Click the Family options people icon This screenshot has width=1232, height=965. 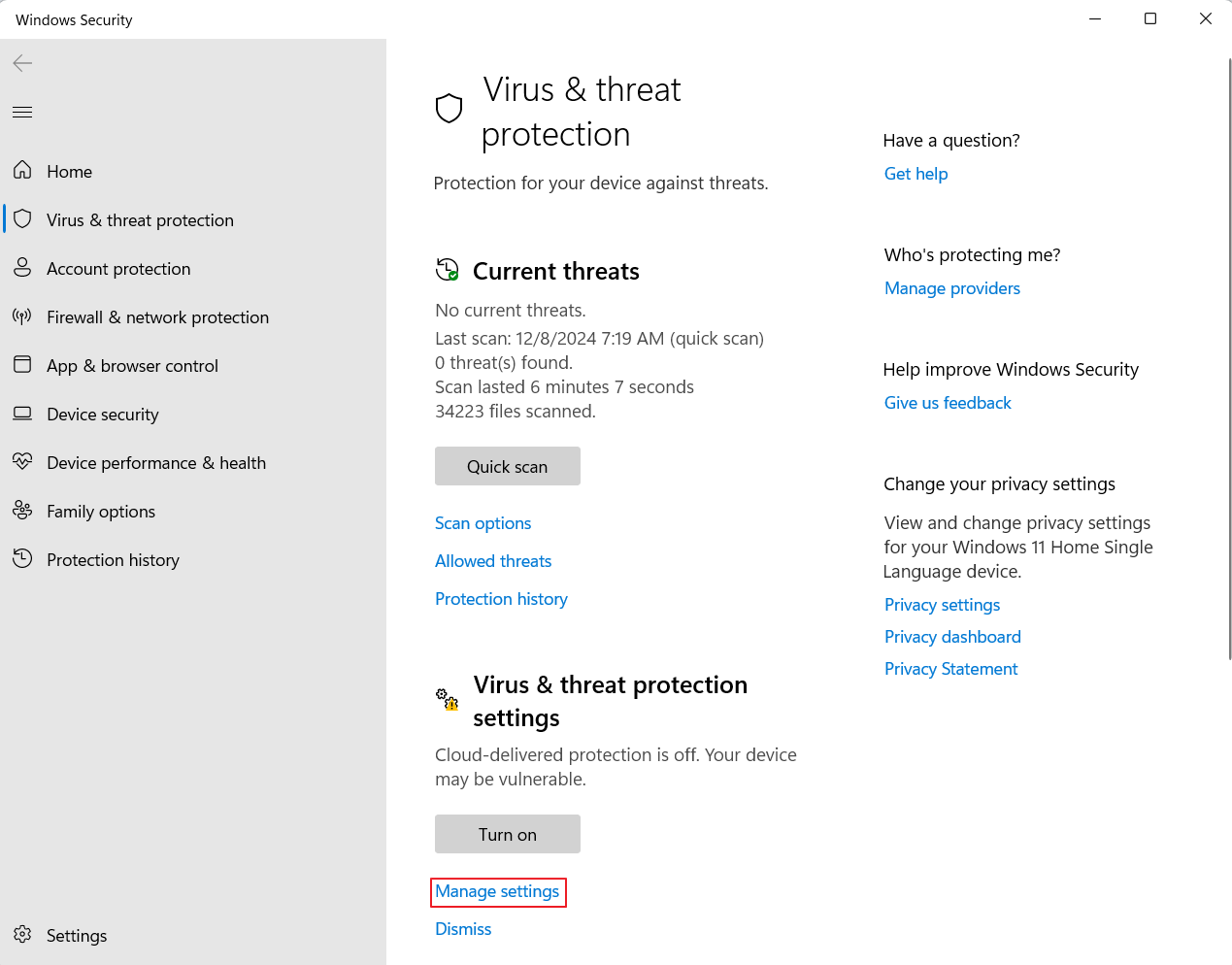tap(22, 511)
